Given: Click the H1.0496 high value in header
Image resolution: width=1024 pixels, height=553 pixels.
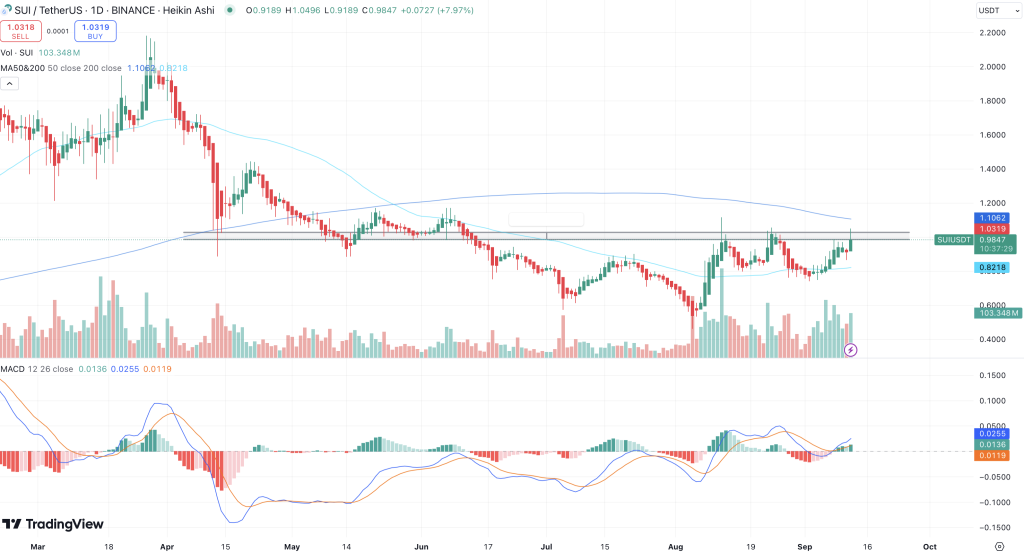Looking at the screenshot, I should [x=302, y=10].
